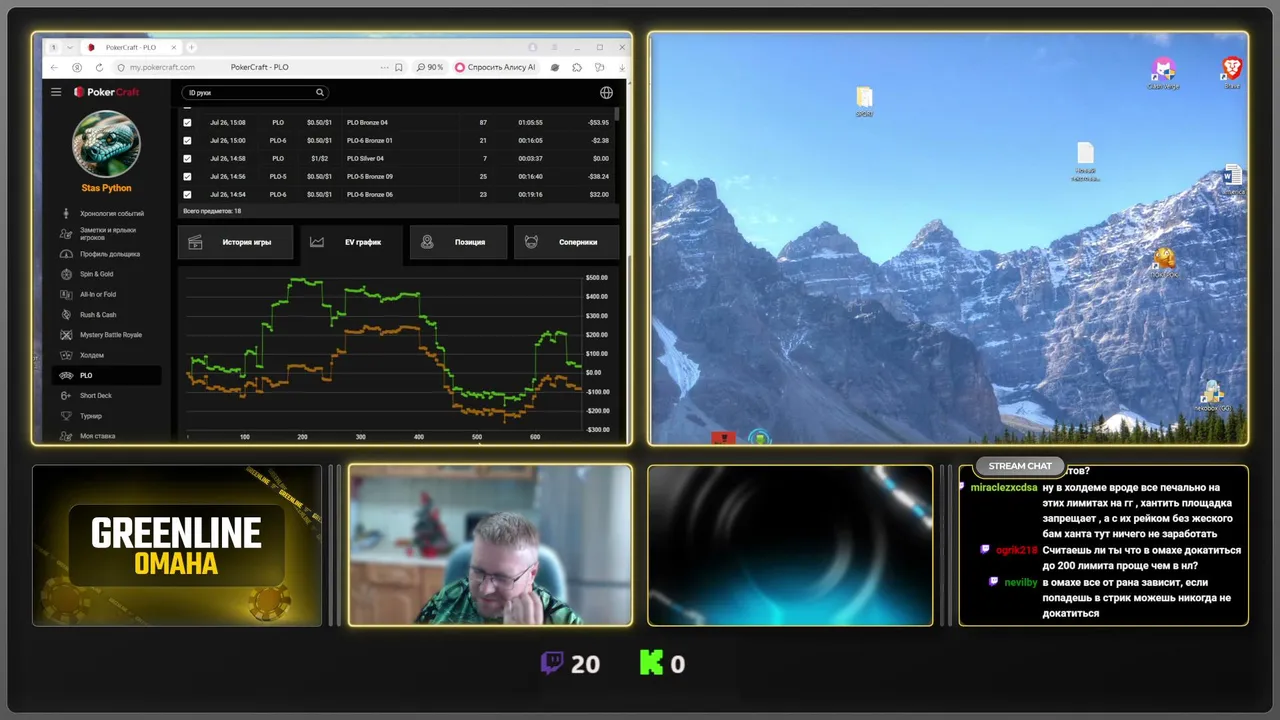The width and height of the screenshot is (1280, 720).
Task: Uncheck the Jul 26, 14:54 session row
Action: coord(187,194)
